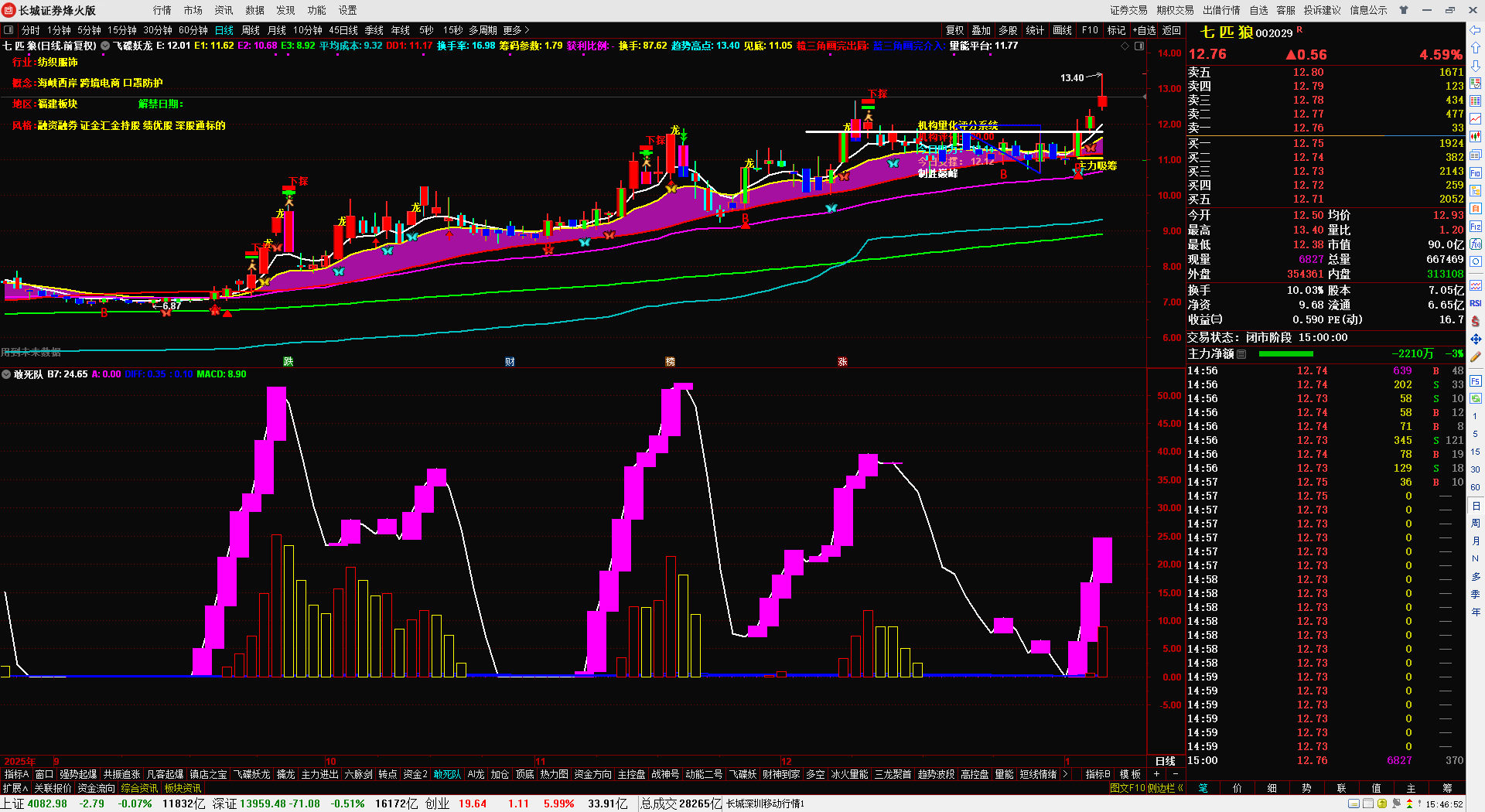Click the green refresh icon in right sidebar
Screen dimensions: 1485x812
[x=1476, y=398]
